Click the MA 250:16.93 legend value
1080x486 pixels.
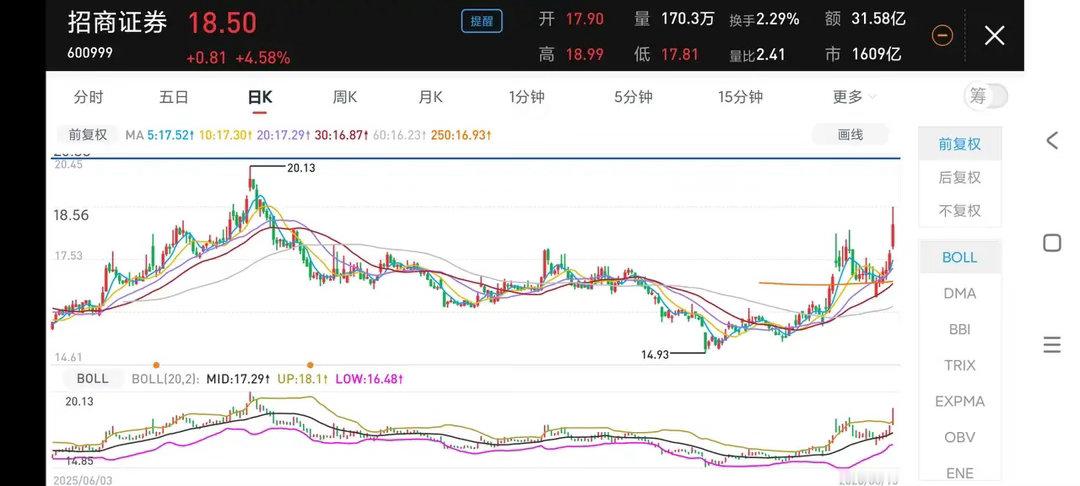pos(461,136)
